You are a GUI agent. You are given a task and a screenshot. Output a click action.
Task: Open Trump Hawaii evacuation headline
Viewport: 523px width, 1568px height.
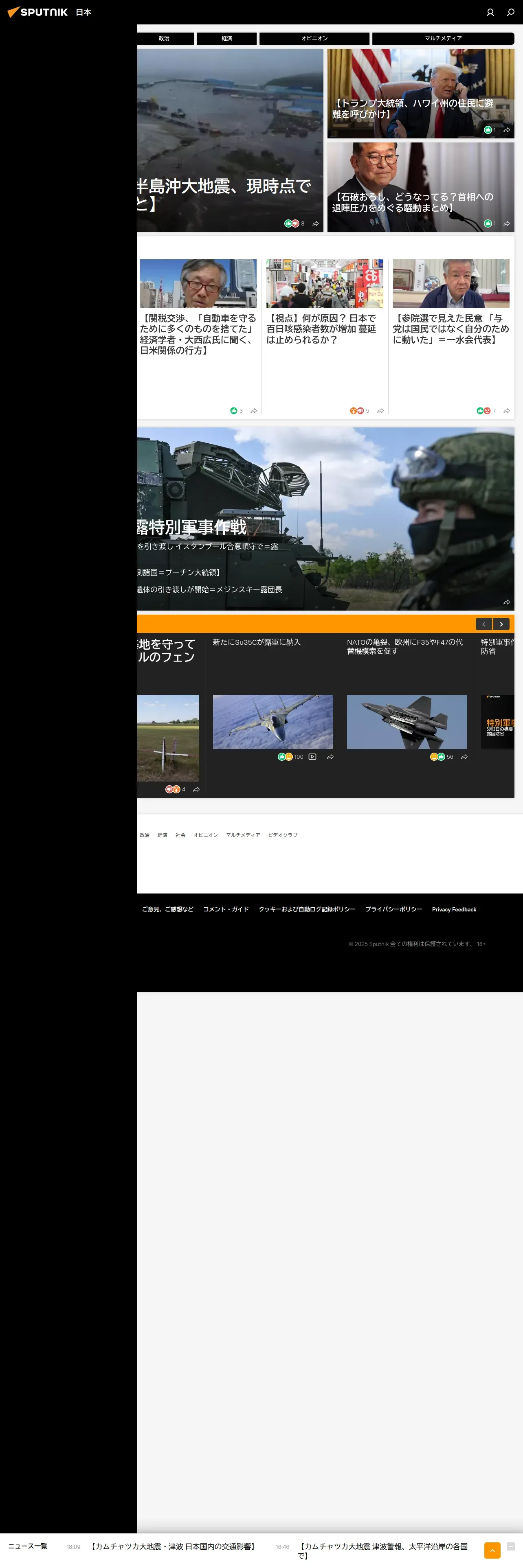pos(413,108)
